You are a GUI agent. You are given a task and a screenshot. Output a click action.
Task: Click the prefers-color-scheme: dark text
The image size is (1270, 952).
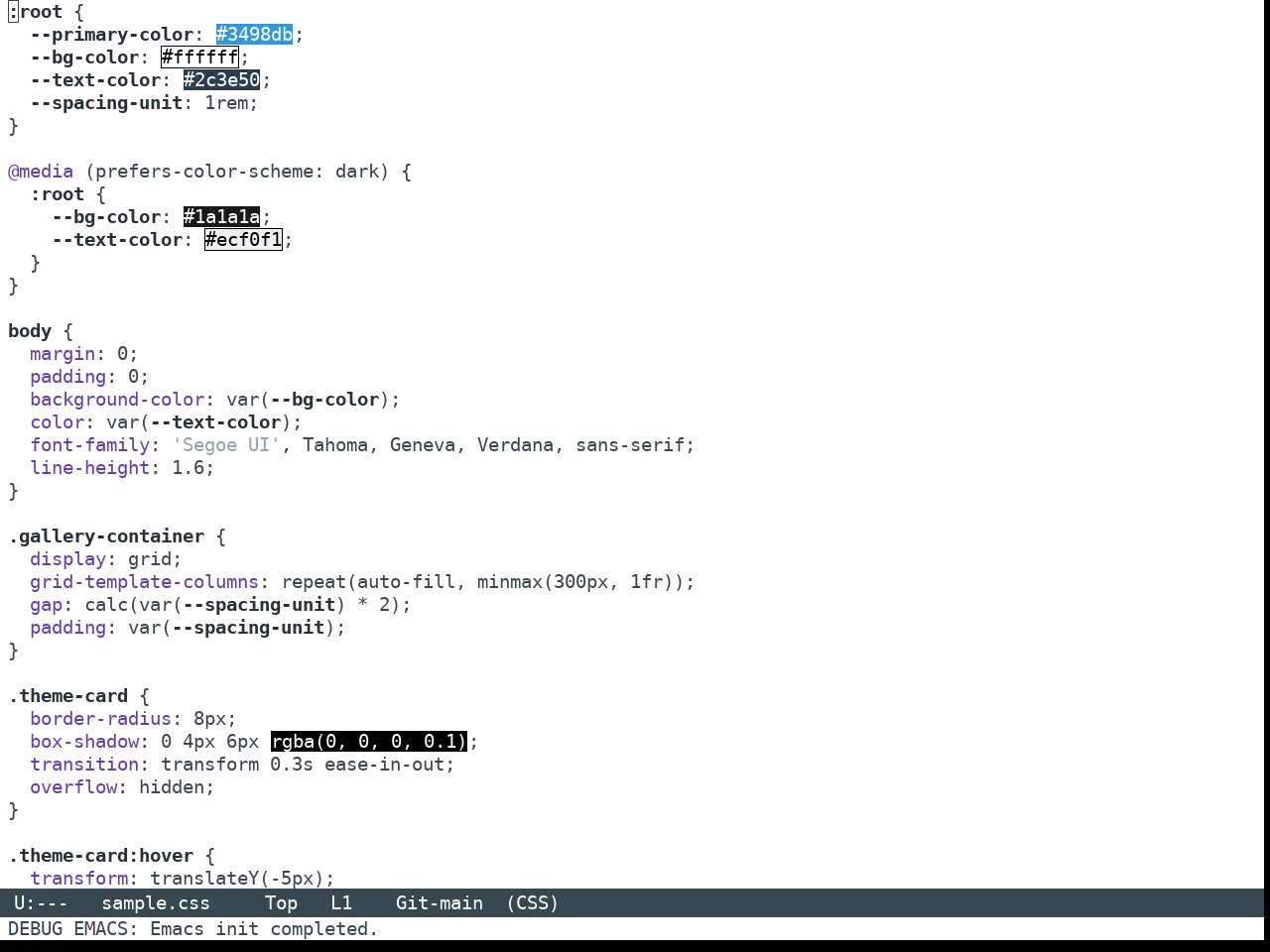click(x=237, y=171)
